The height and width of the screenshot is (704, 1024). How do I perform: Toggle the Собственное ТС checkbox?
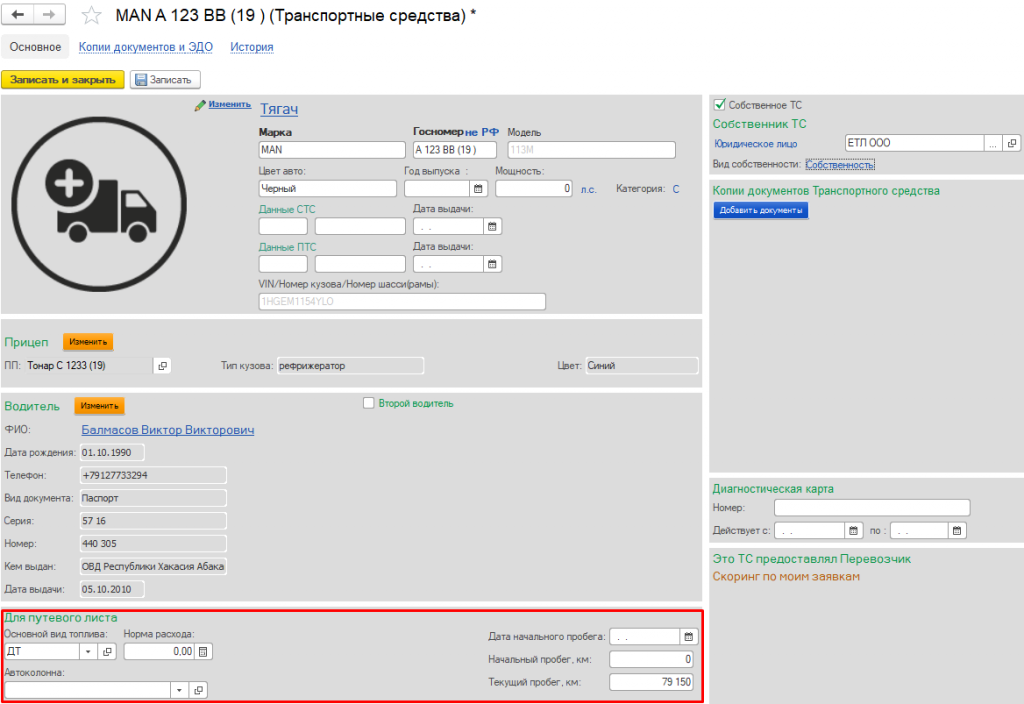[720, 104]
